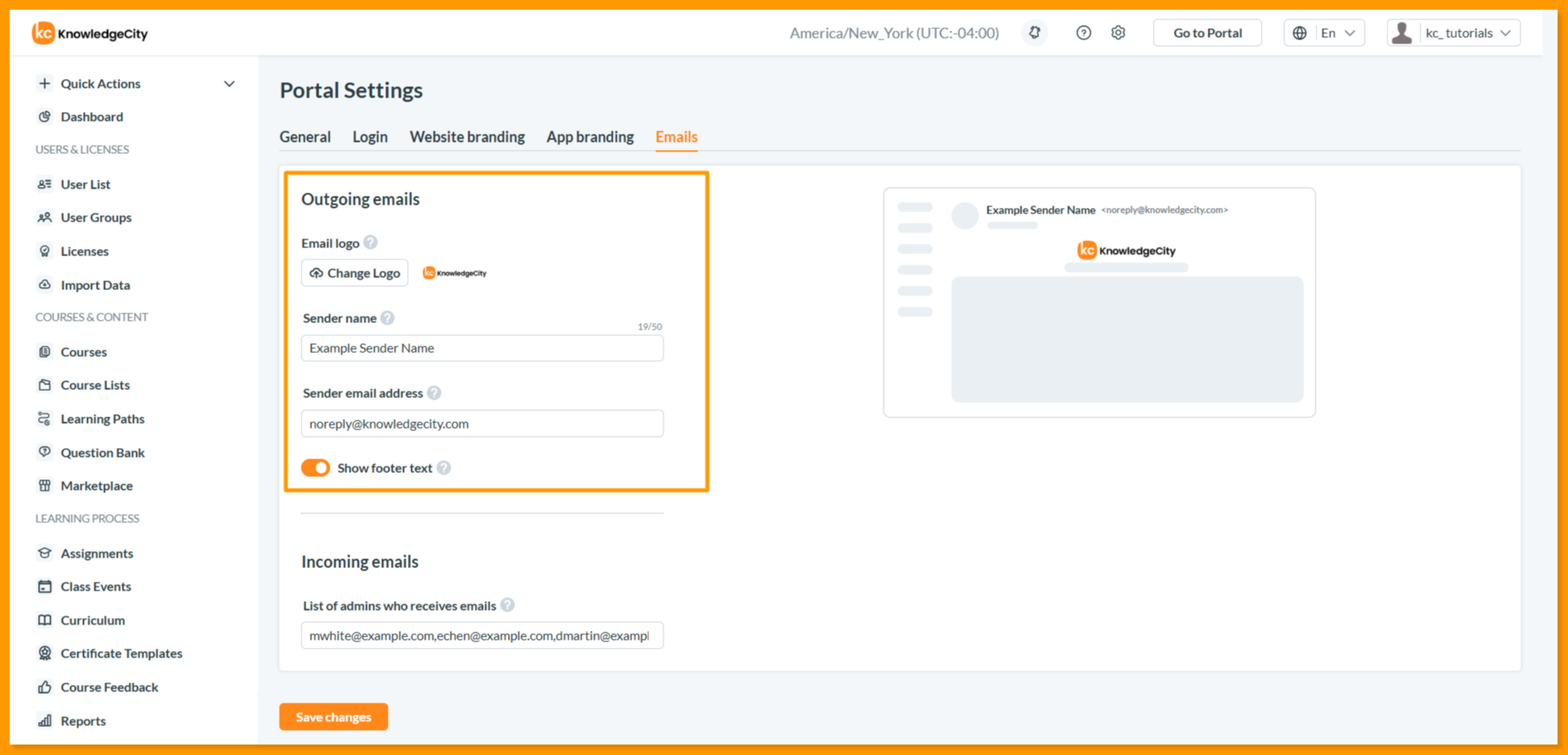Screen dimensions: 1568x755
Task: Open the settings gear icon in header
Action: pyautogui.click(x=1118, y=33)
